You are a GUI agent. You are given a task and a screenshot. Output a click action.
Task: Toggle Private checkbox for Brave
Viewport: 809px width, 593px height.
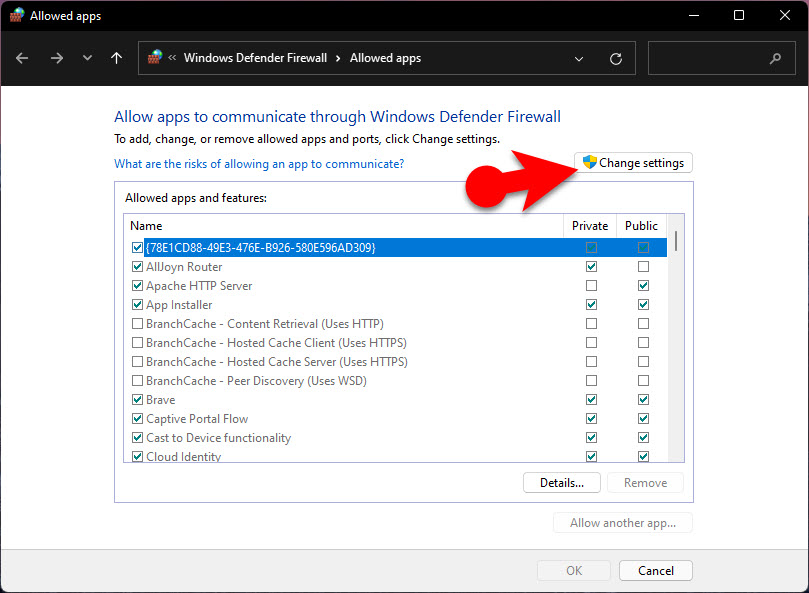[x=591, y=399]
